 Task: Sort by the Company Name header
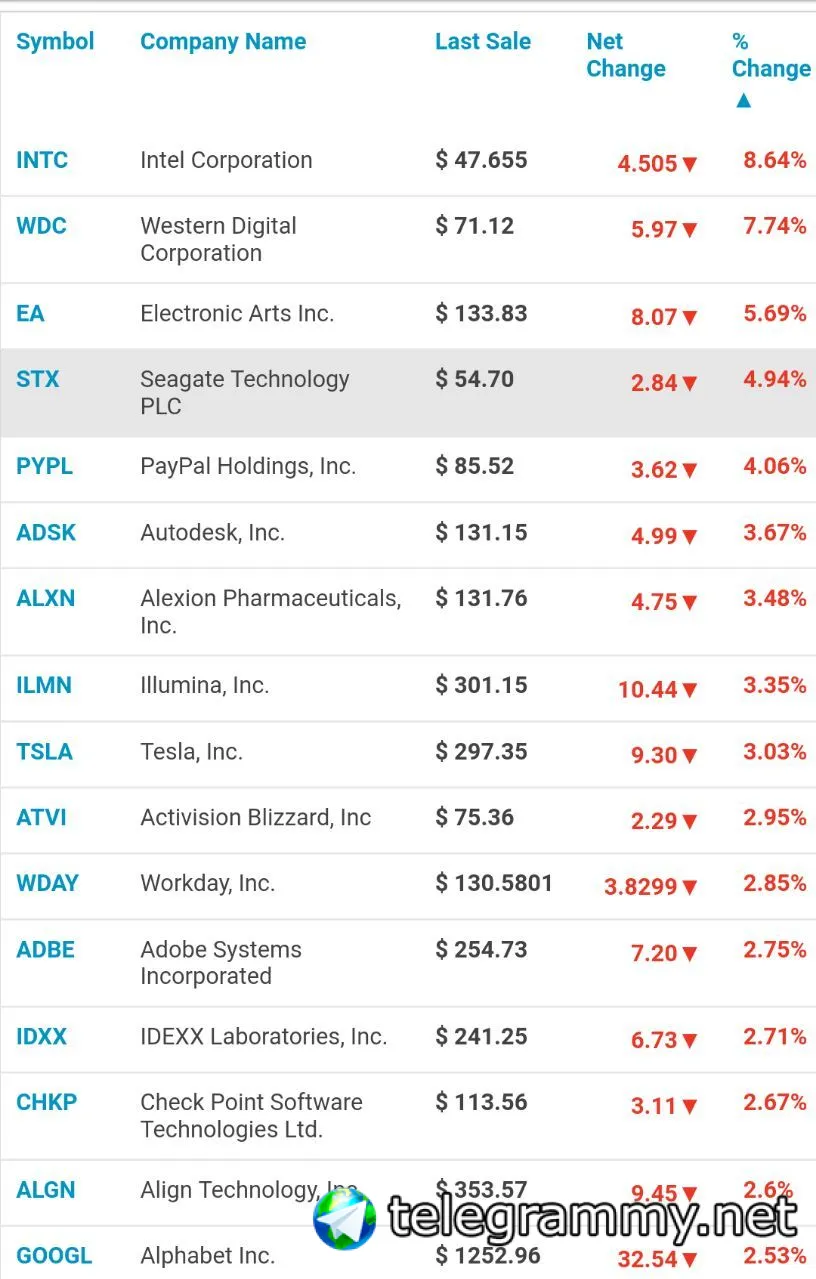point(223,42)
